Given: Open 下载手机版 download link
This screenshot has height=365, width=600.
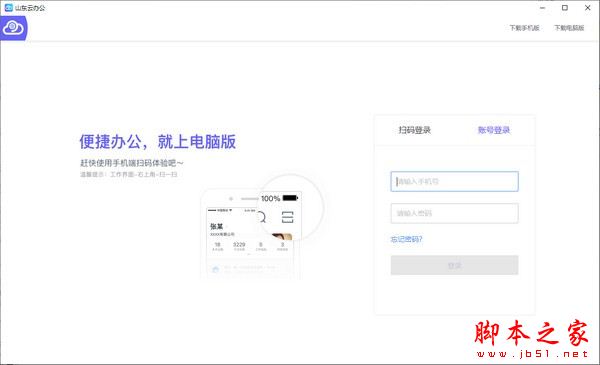Looking at the screenshot, I should (524, 28).
